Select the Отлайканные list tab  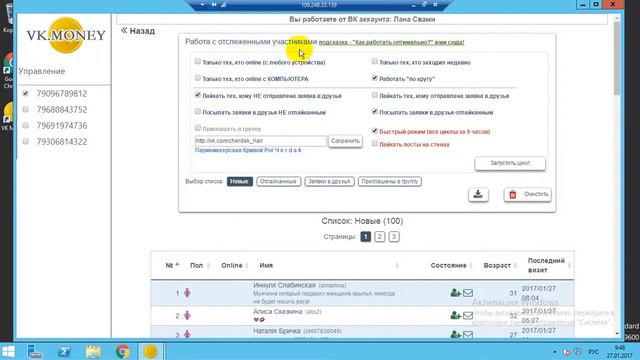click(278, 181)
